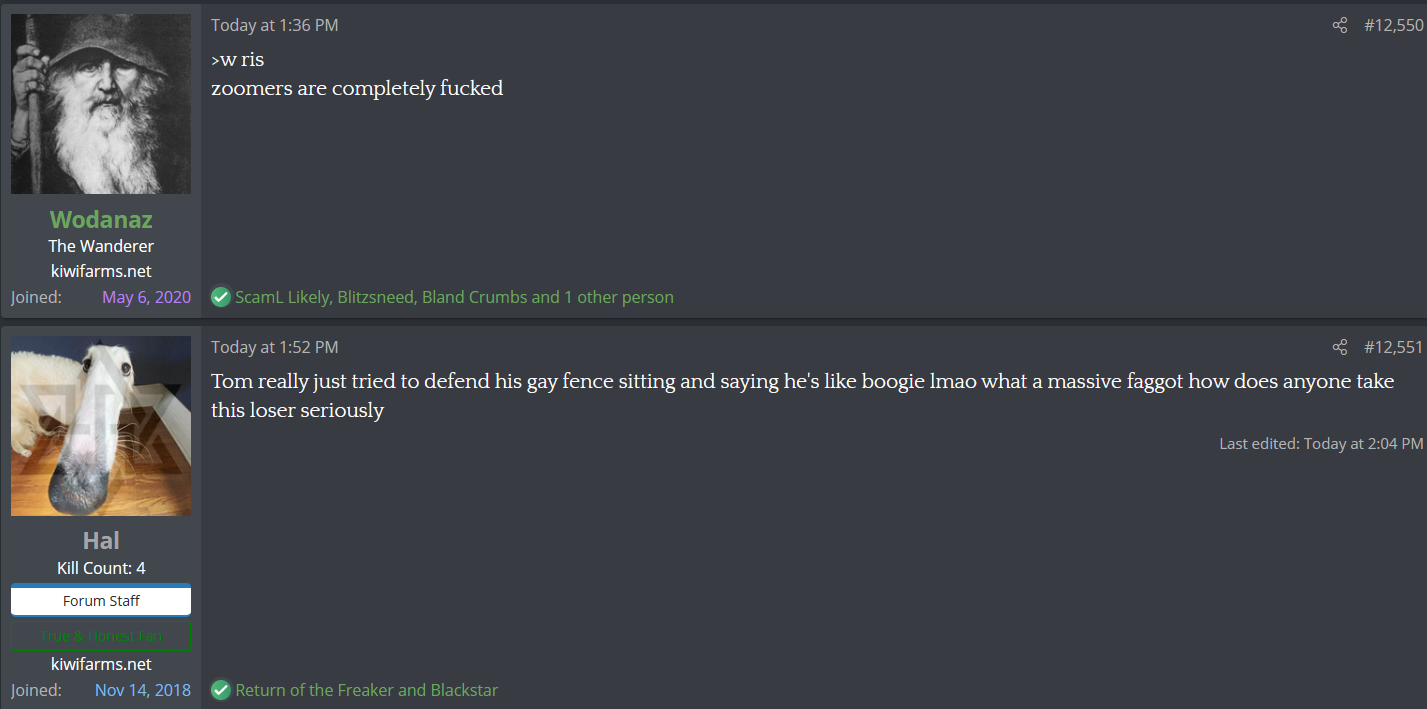View reactions 'Return of the Freaker and Blackstar'
This screenshot has width=1427, height=709.
tap(366, 690)
